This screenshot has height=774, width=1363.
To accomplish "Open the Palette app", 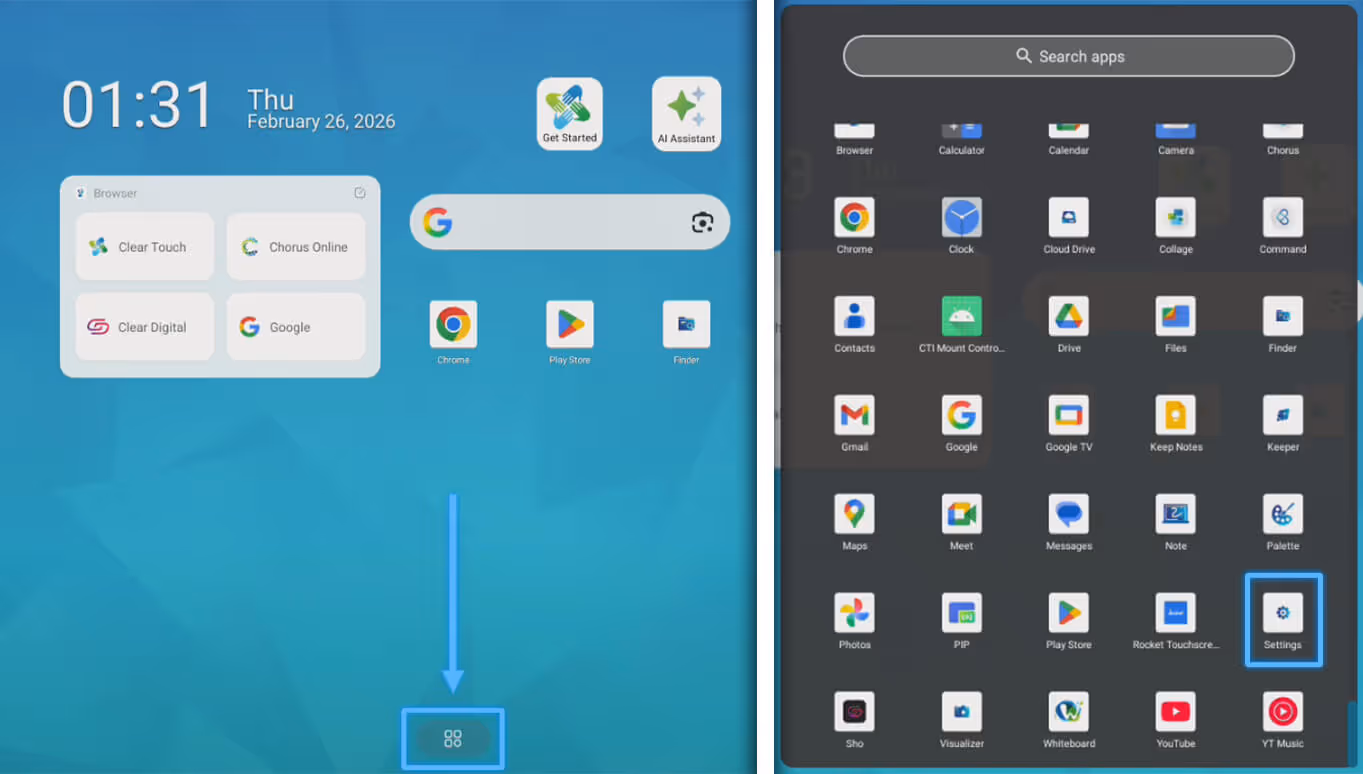I will point(1283,523).
